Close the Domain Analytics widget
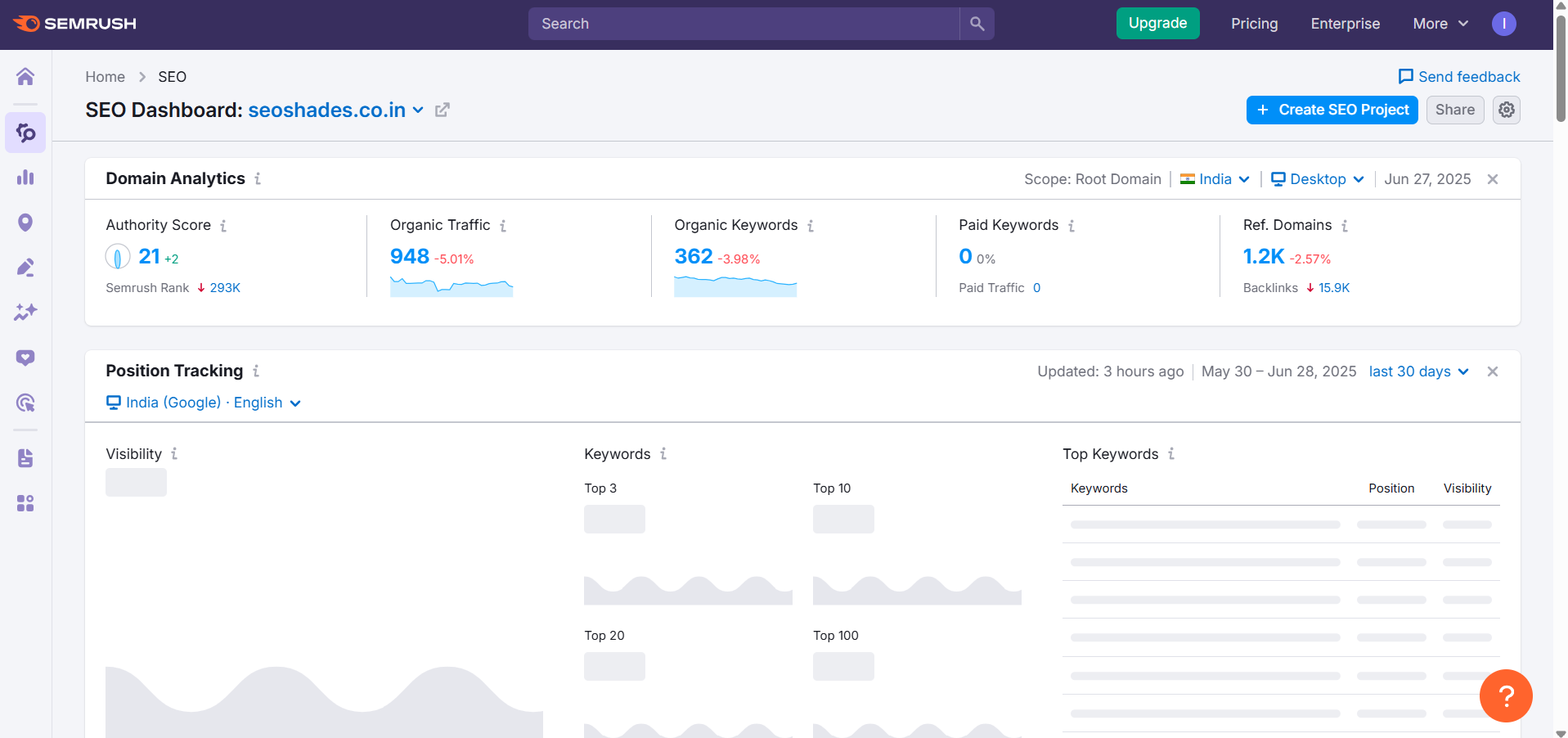Image resolution: width=1568 pixels, height=738 pixels. 1493,179
